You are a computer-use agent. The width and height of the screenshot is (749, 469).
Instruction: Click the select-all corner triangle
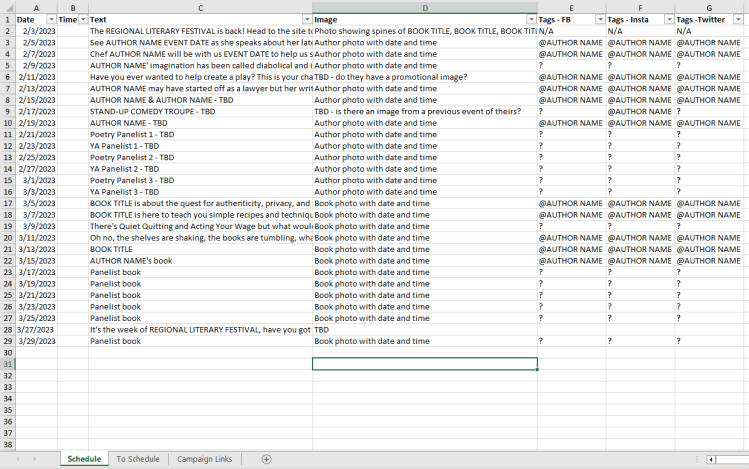pyautogui.click(x=7, y=8)
